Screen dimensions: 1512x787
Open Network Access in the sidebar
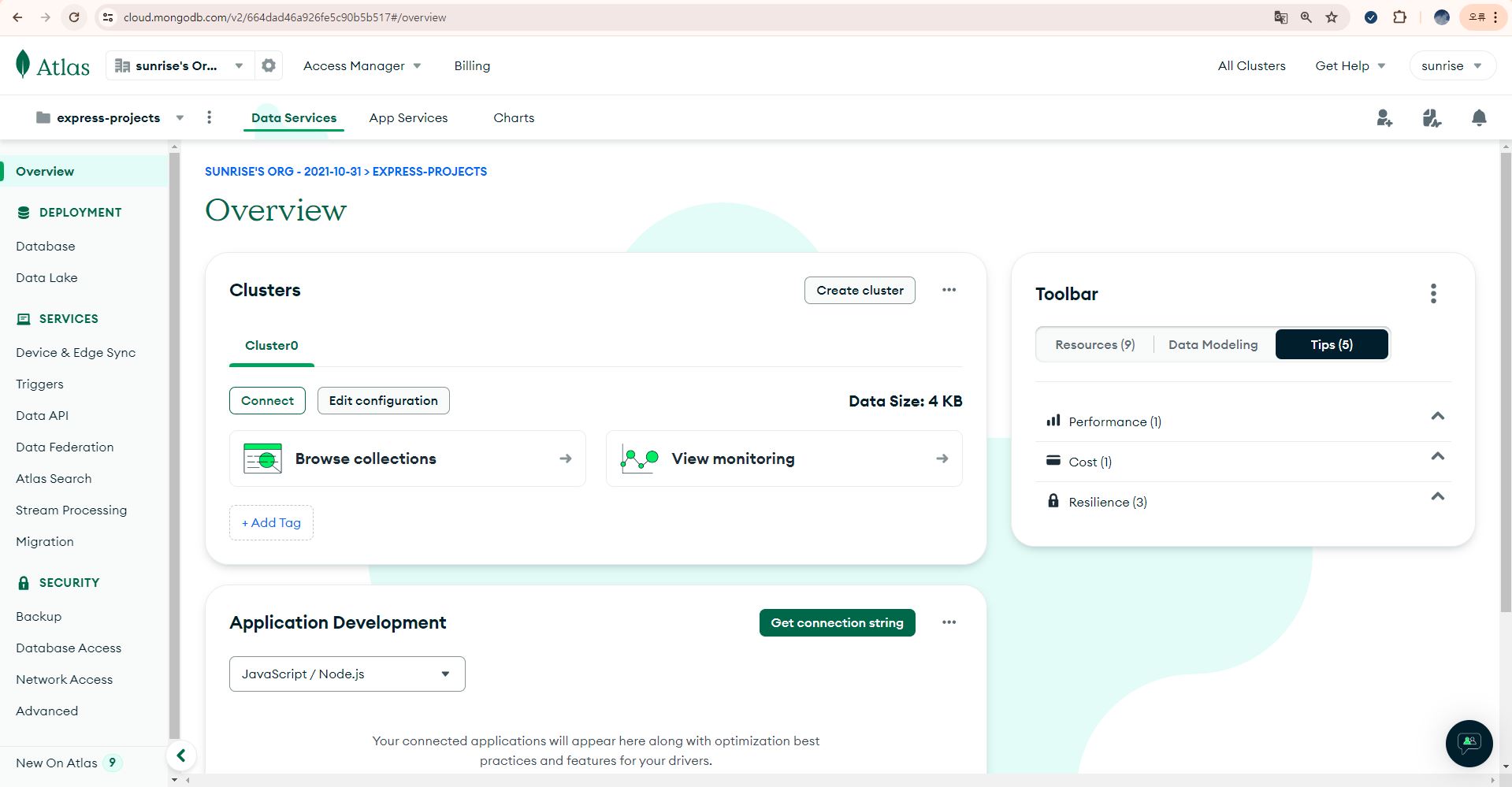pyautogui.click(x=64, y=680)
